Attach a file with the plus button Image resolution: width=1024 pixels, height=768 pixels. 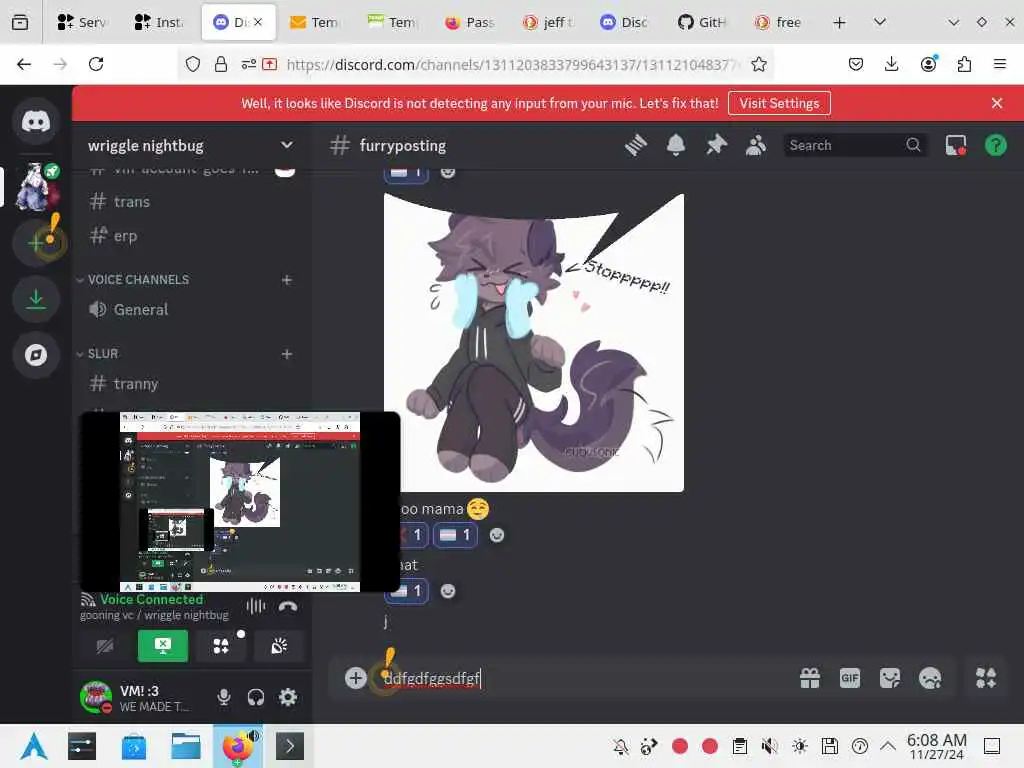tap(355, 679)
